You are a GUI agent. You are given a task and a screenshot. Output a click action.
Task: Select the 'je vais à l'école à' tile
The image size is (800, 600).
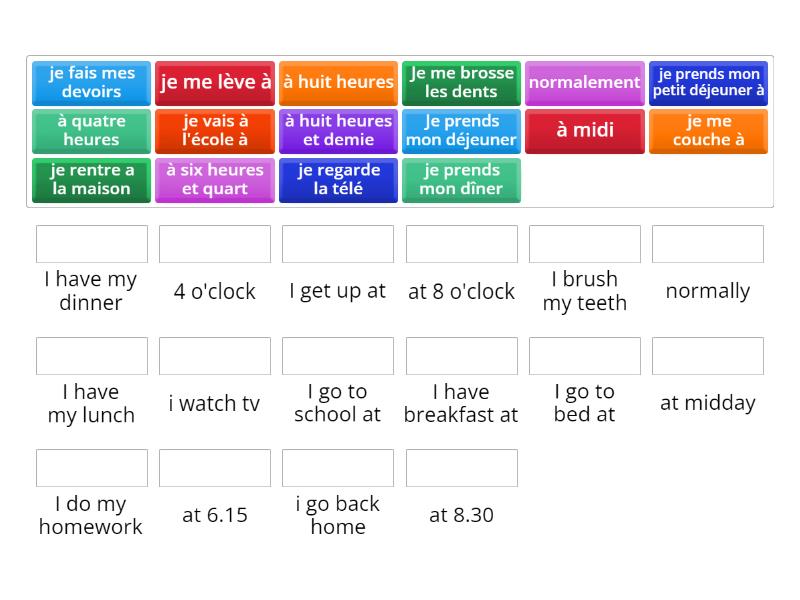pyautogui.click(x=215, y=131)
